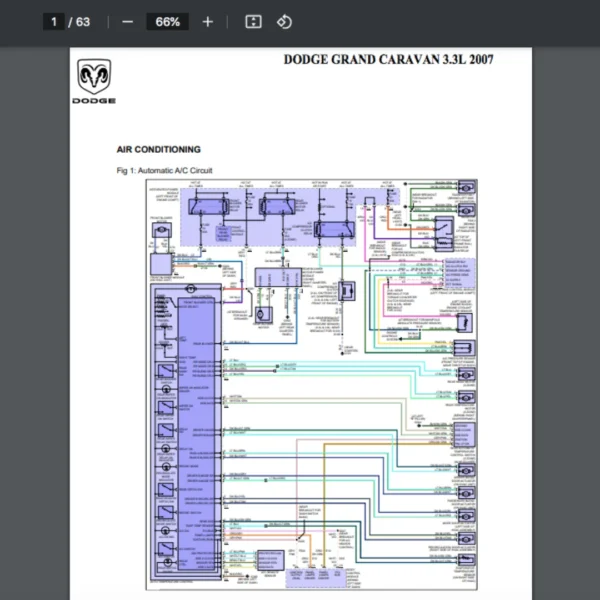Click the top-right actuator motor symbol

465,190
